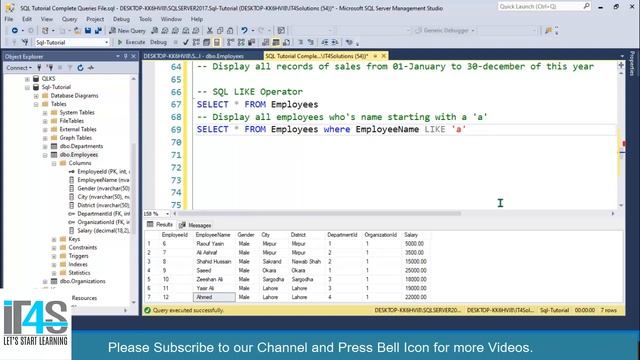Click the Parse query checkmark icon

click(x=186, y=42)
